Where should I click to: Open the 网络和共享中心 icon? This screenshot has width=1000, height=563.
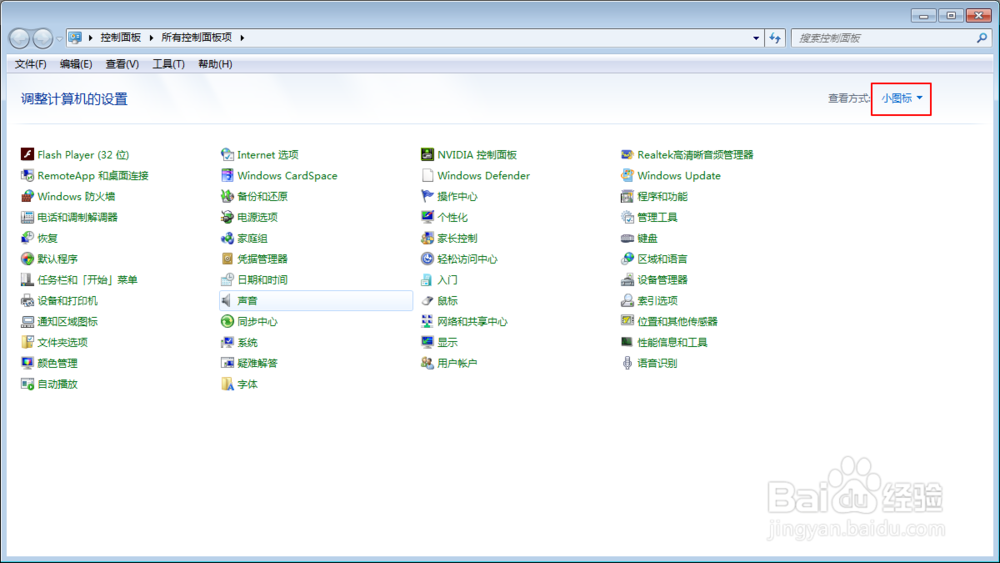427,321
